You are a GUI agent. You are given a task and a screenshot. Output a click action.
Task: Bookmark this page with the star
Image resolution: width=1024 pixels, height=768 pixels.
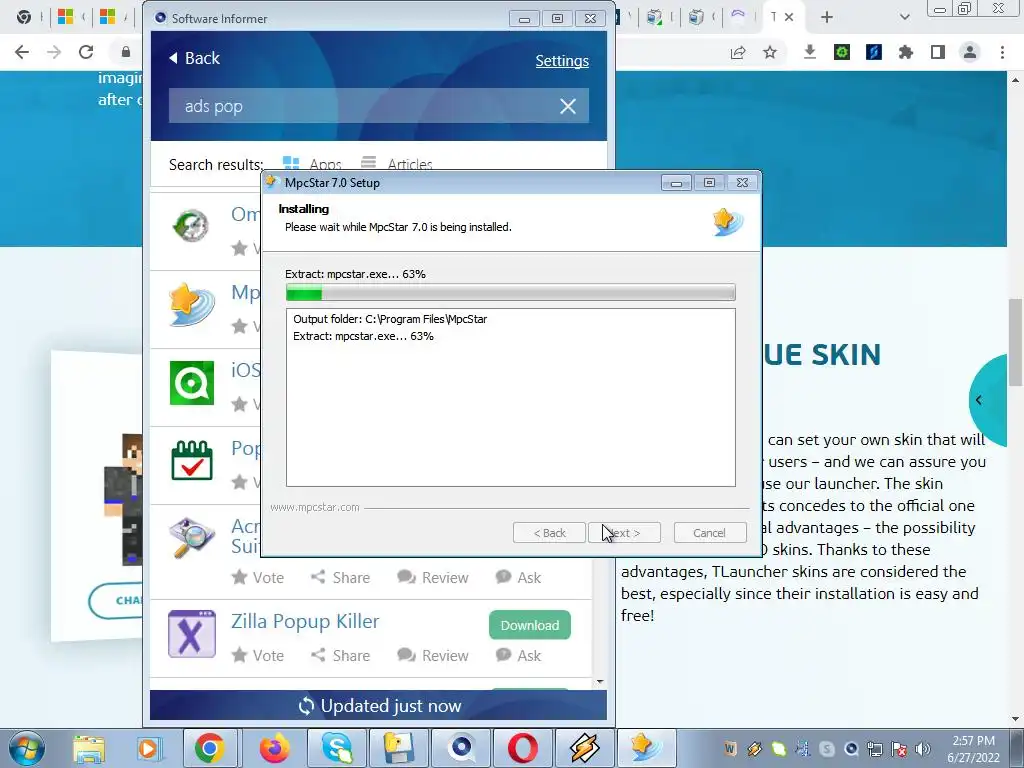click(770, 52)
